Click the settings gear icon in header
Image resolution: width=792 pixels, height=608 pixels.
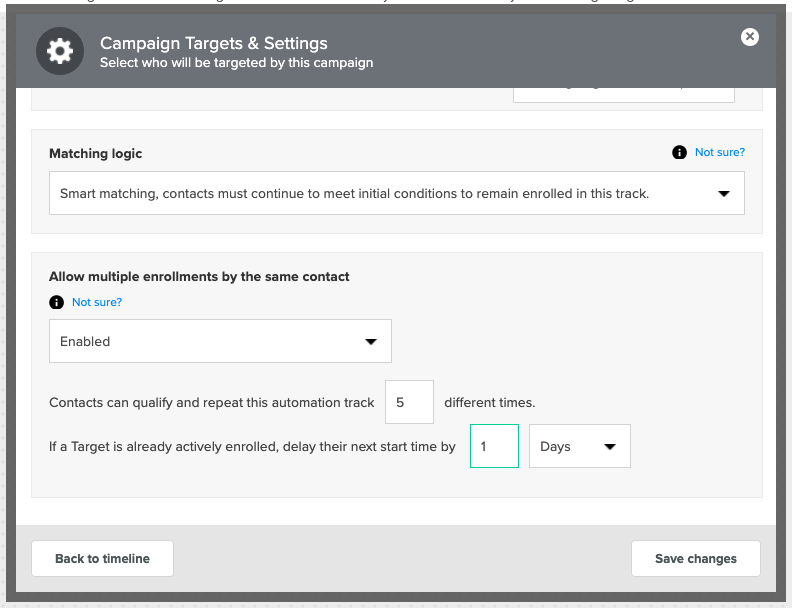(60, 51)
